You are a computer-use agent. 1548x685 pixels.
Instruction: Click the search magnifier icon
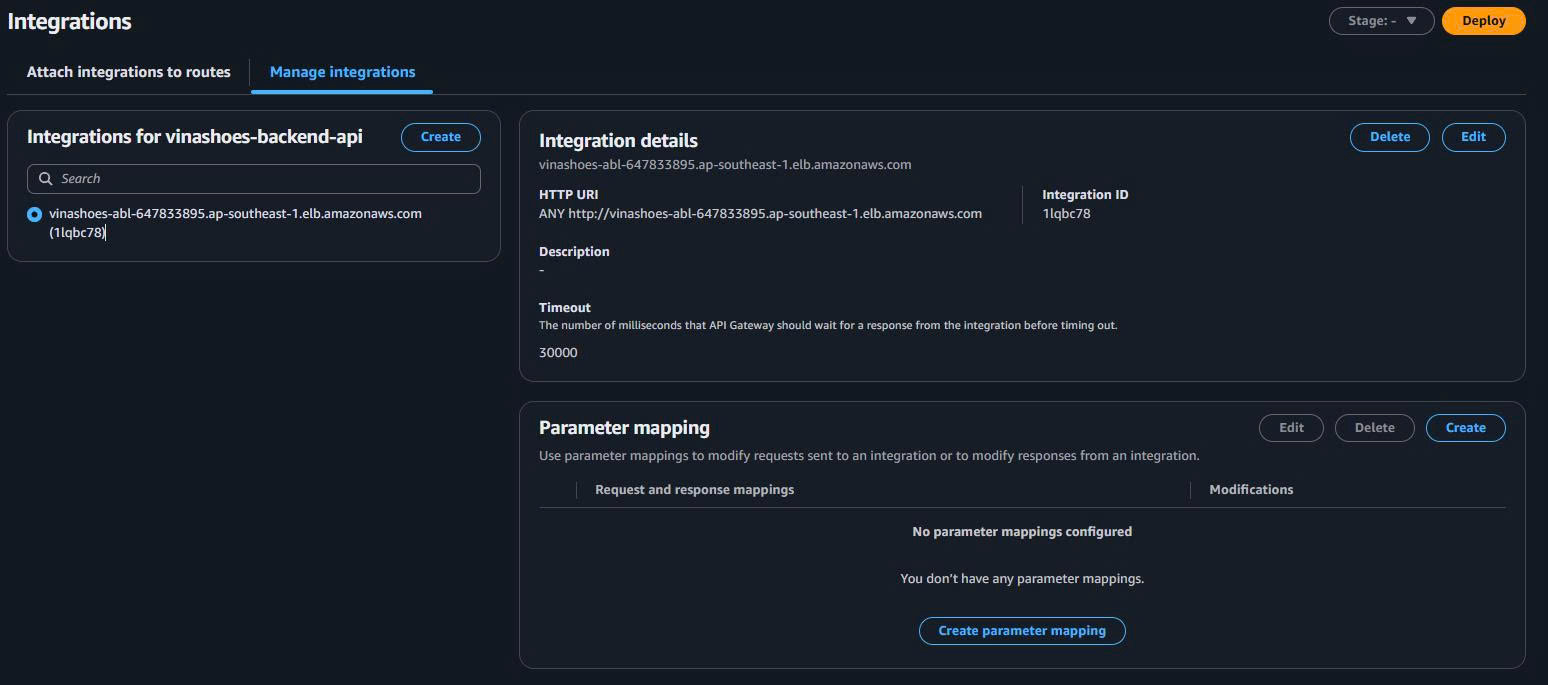click(45, 178)
